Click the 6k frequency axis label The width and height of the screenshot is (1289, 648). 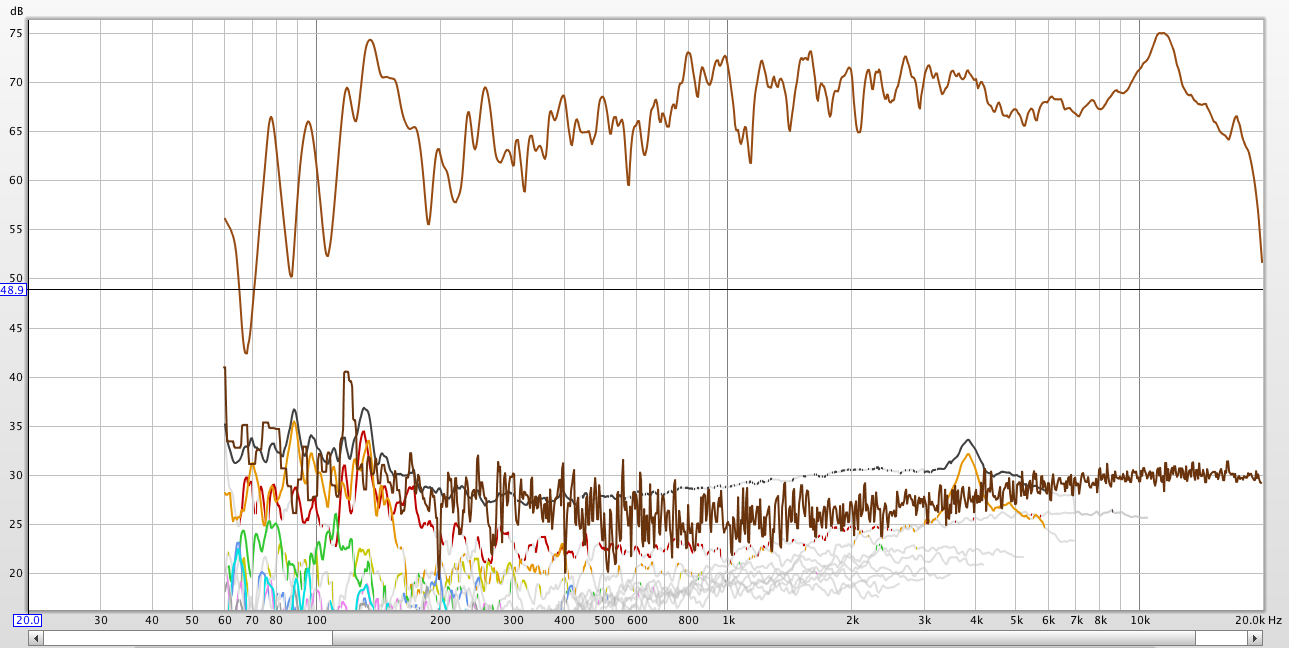pyautogui.click(x=1048, y=620)
